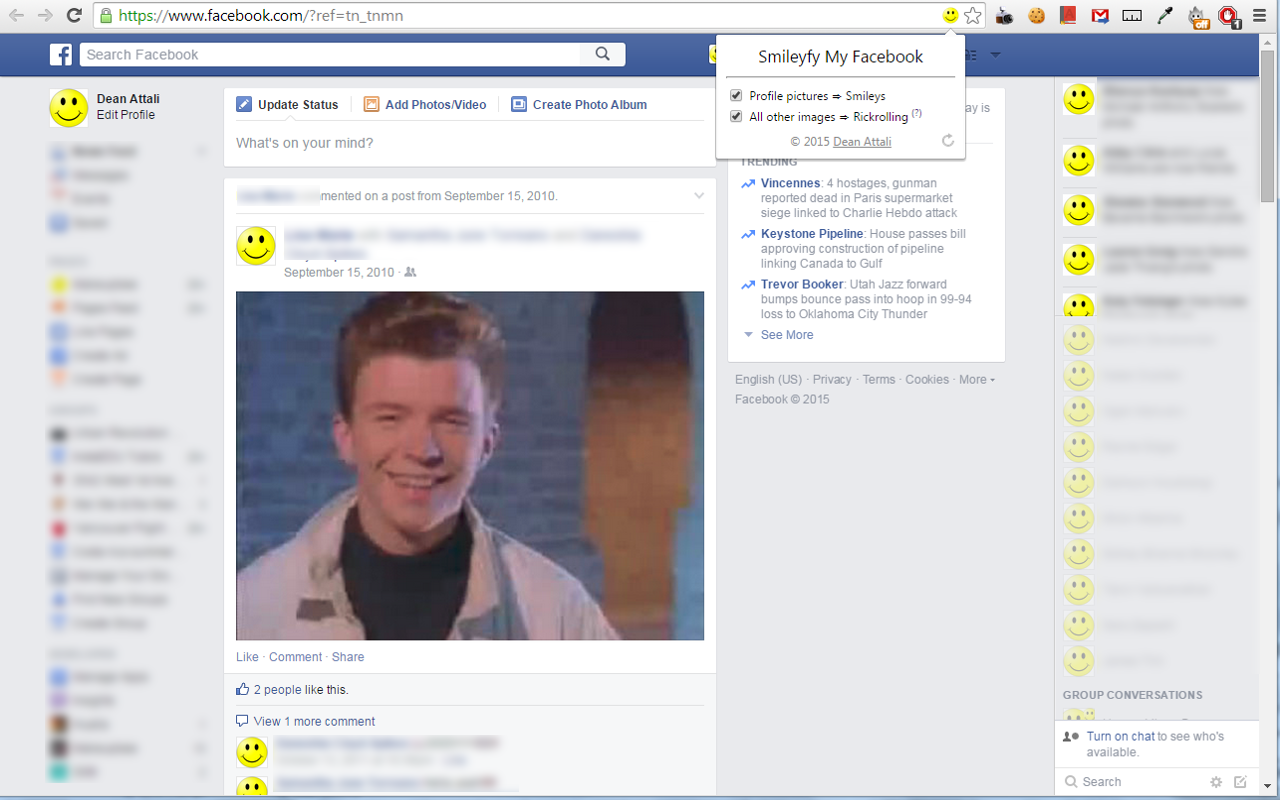The image size is (1280, 800).
Task: Open the Trevor Booker trending topic
Action: [x=802, y=284]
